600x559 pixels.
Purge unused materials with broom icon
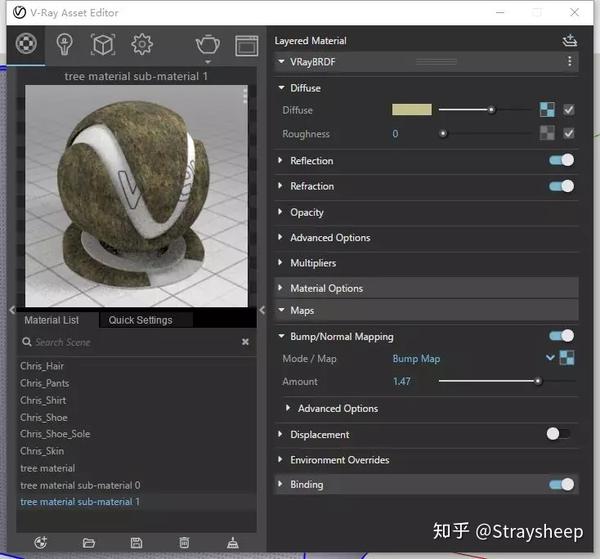coord(233,543)
